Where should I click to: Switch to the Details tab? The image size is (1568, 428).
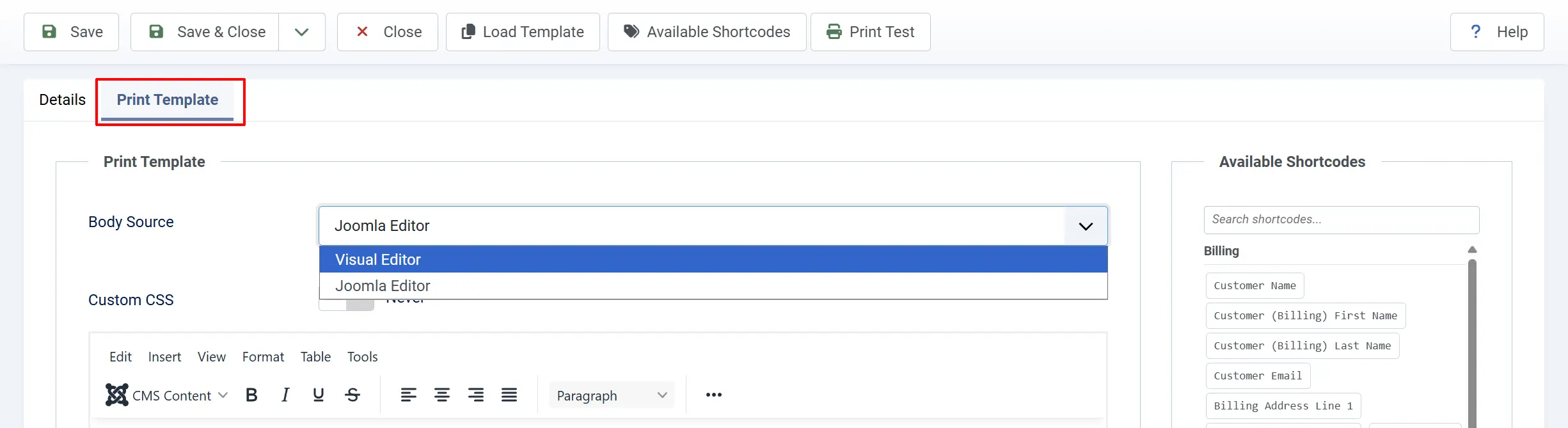62,100
